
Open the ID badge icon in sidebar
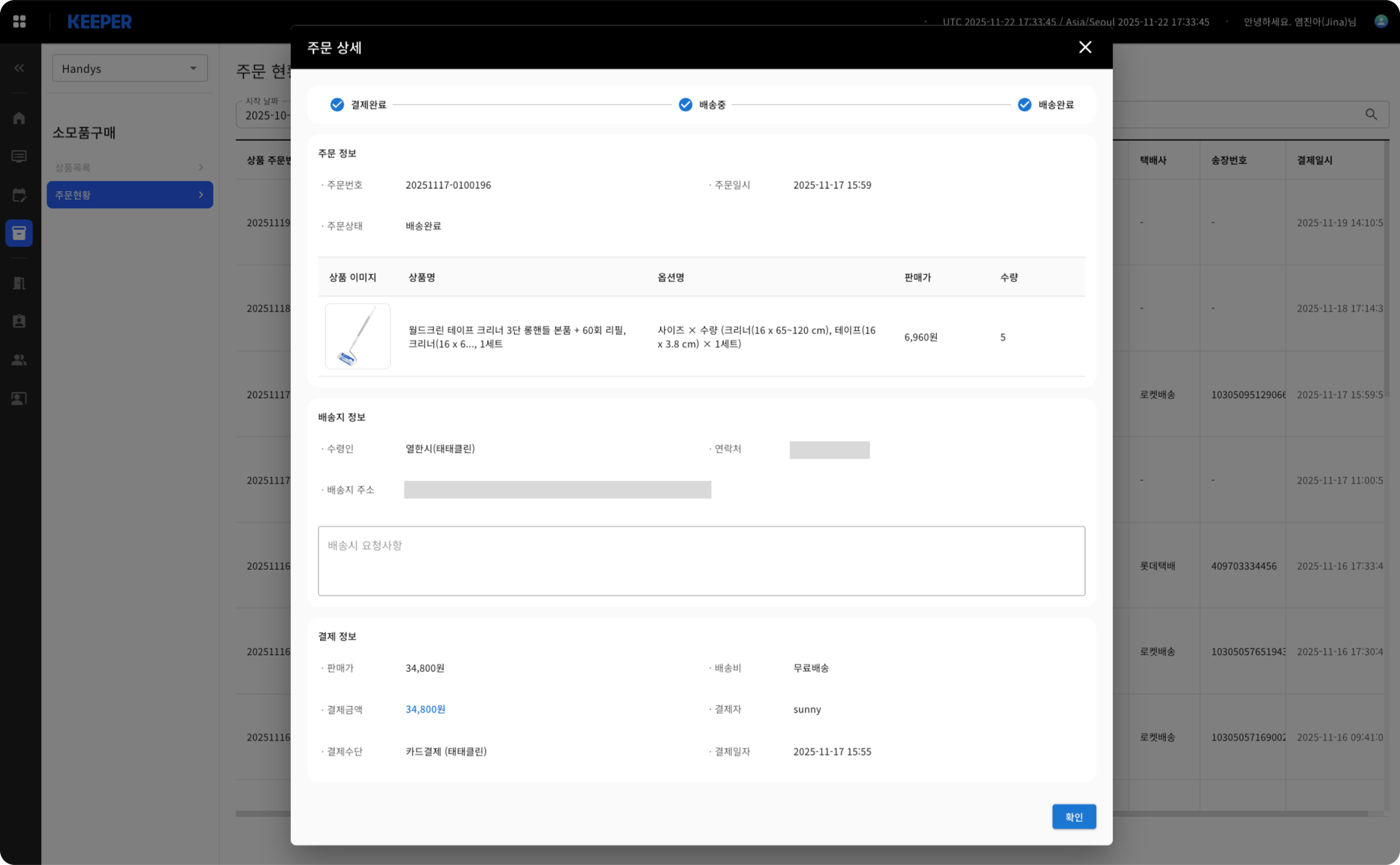pos(19,321)
